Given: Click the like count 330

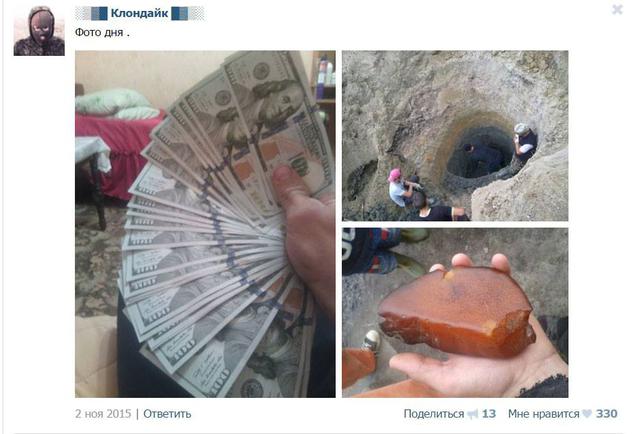Looking at the screenshot, I should tap(606, 414).
